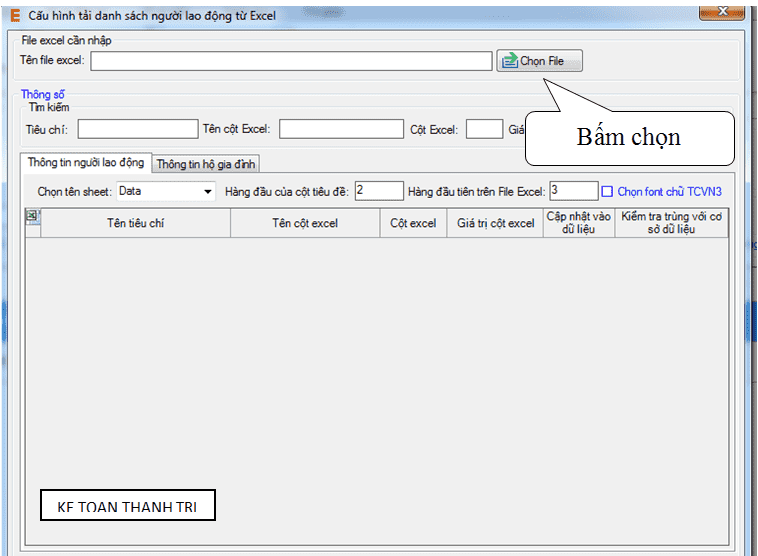Click the Chọn File button
The height and width of the screenshot is (556, 758).
coord(539,61)
